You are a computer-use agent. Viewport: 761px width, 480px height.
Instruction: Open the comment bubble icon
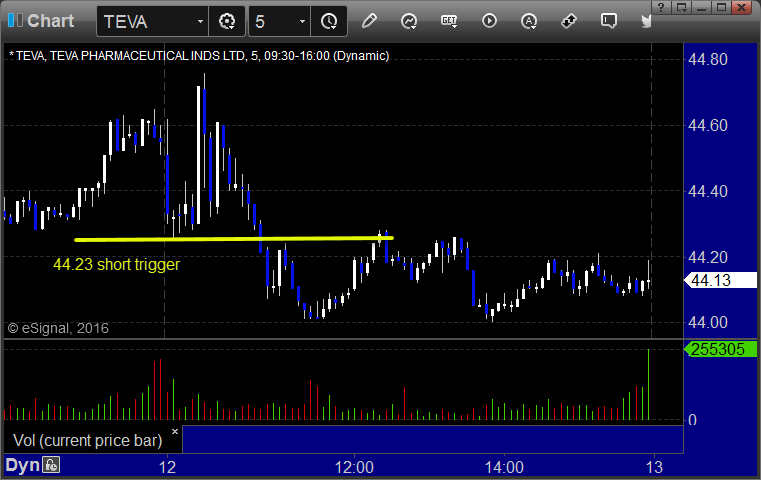(x=608, y=20)
